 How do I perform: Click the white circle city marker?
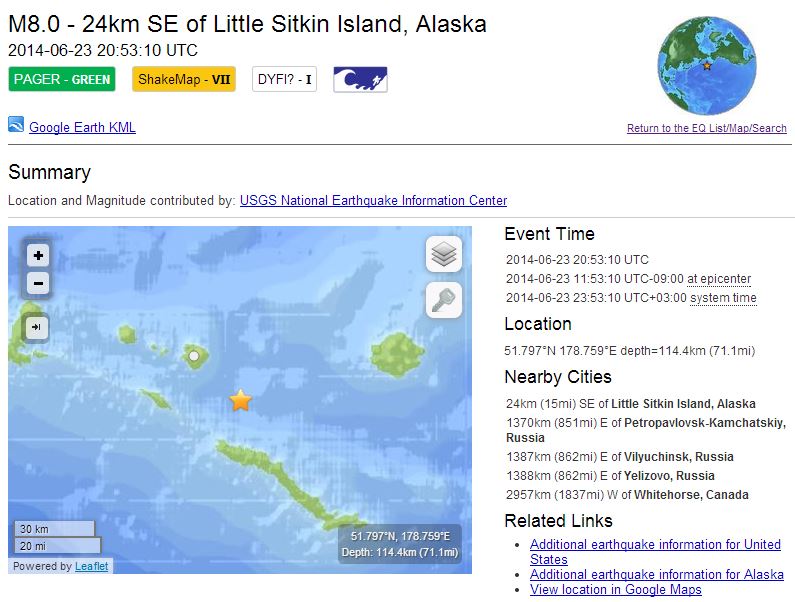point(194,355)
